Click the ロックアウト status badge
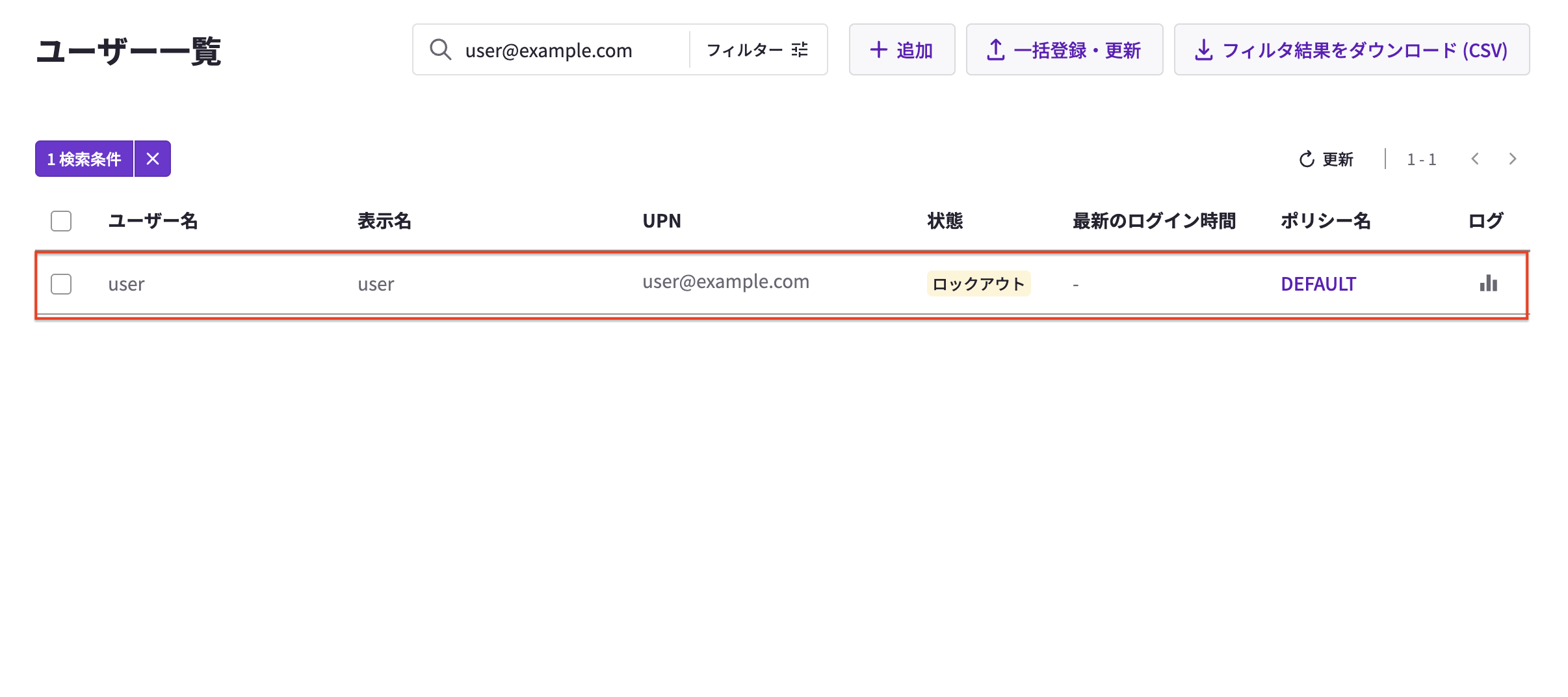Screen dimensions: 1568x697 (978, 283)
